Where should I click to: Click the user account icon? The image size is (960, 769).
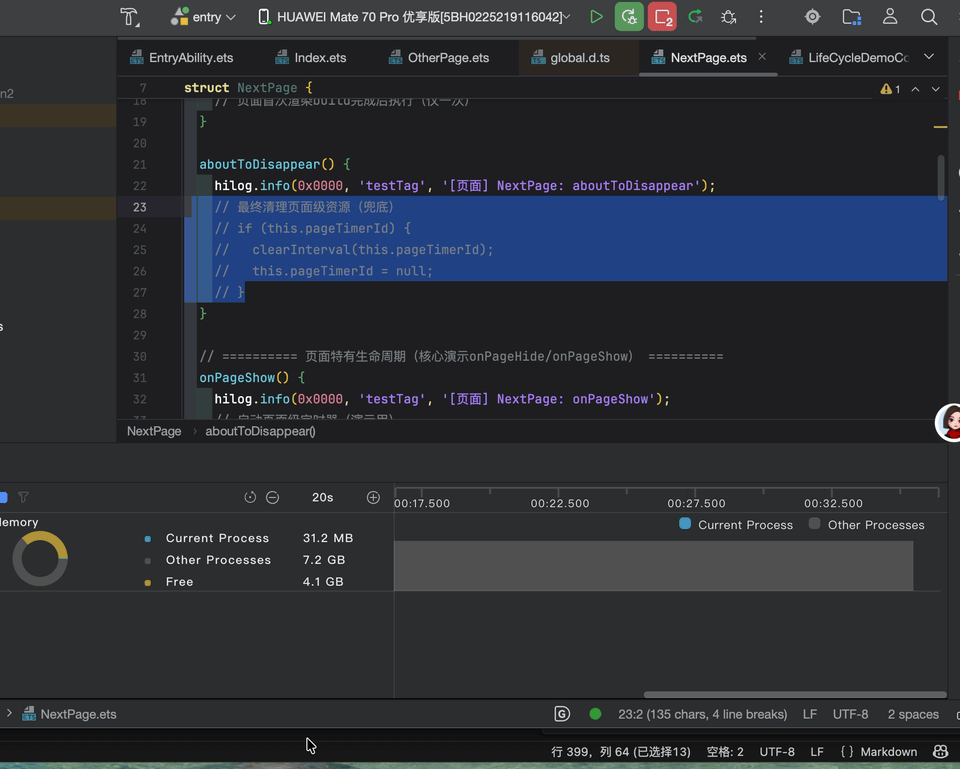[890, 17]
